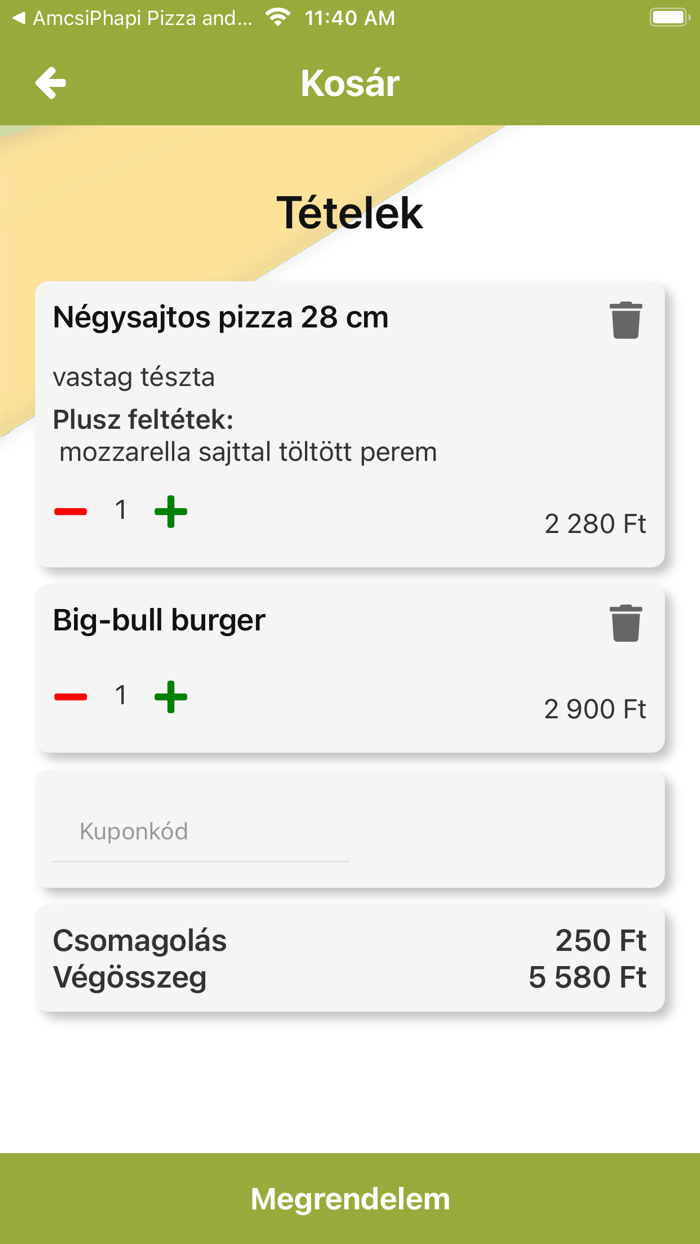Delete the Négysajtos pizza with its trash icon
This screenshot has height=1244, width=700.
(x=626, y=320)
